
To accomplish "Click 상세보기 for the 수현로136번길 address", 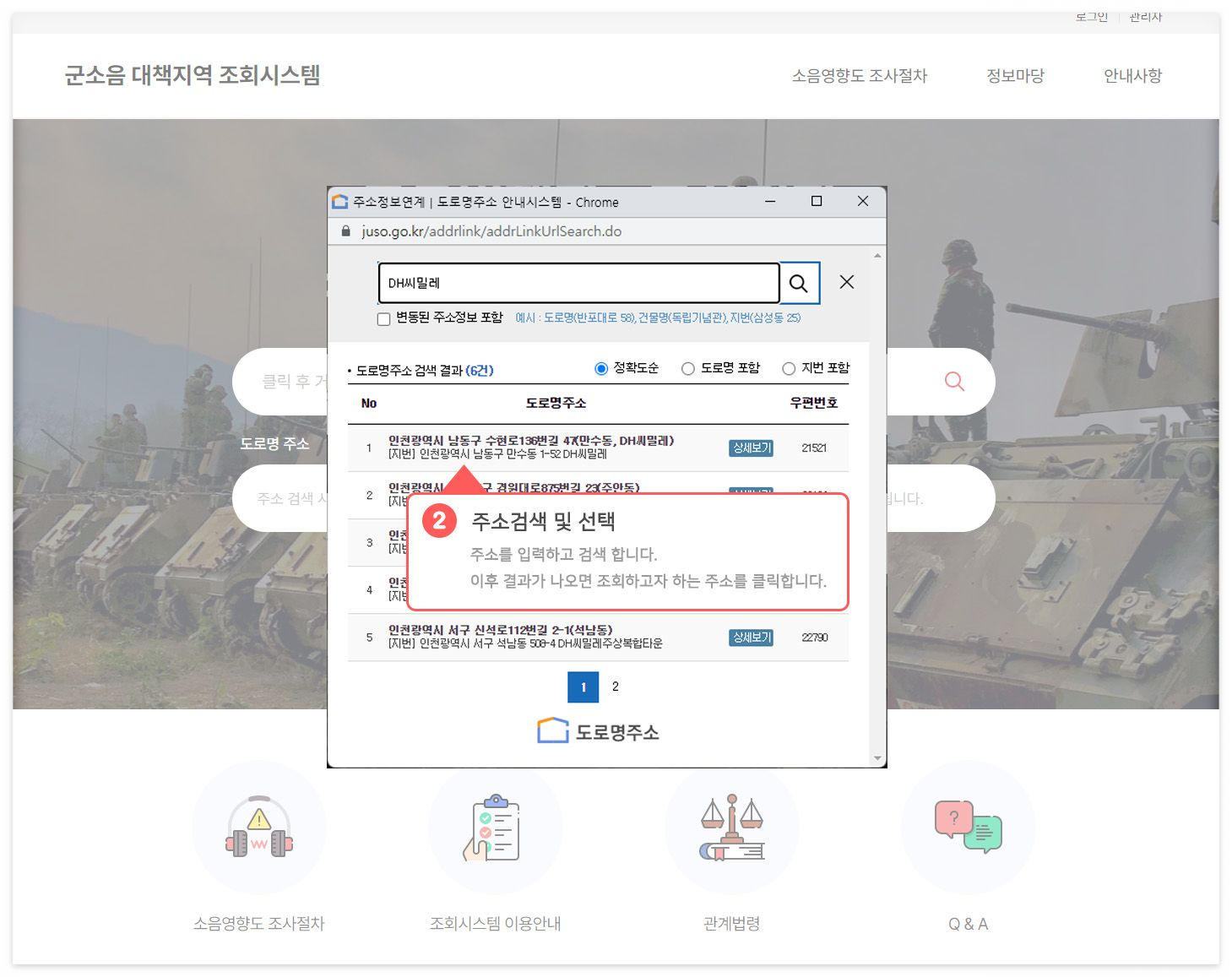I will [x=751, y=448].
